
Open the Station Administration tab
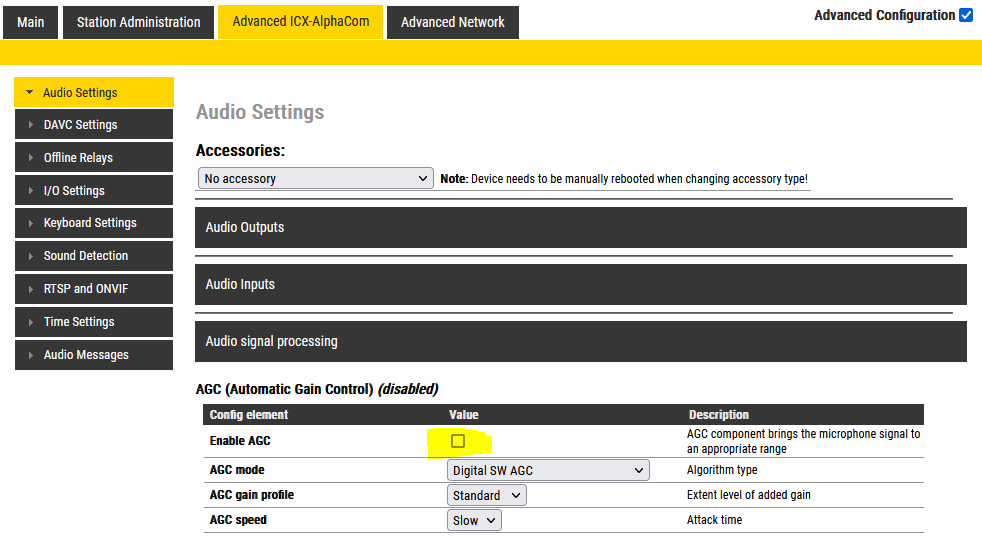138,22
